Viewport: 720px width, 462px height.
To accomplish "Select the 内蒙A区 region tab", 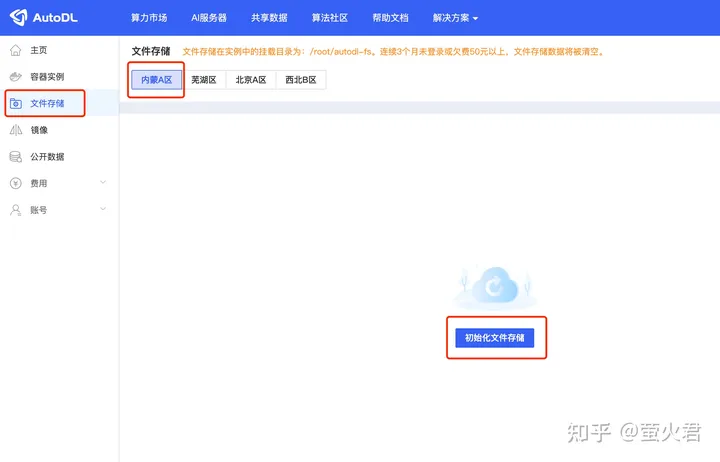I will (157, 80).
